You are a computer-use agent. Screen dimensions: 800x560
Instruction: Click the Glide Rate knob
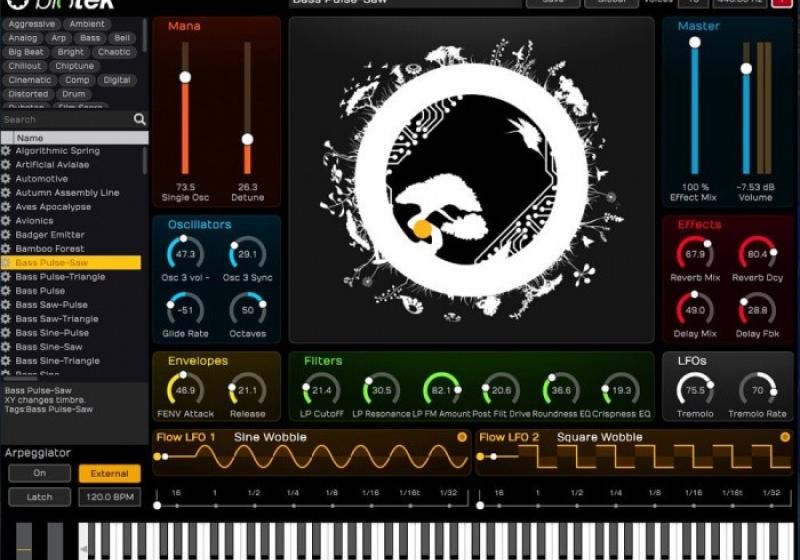pos(185,310)
